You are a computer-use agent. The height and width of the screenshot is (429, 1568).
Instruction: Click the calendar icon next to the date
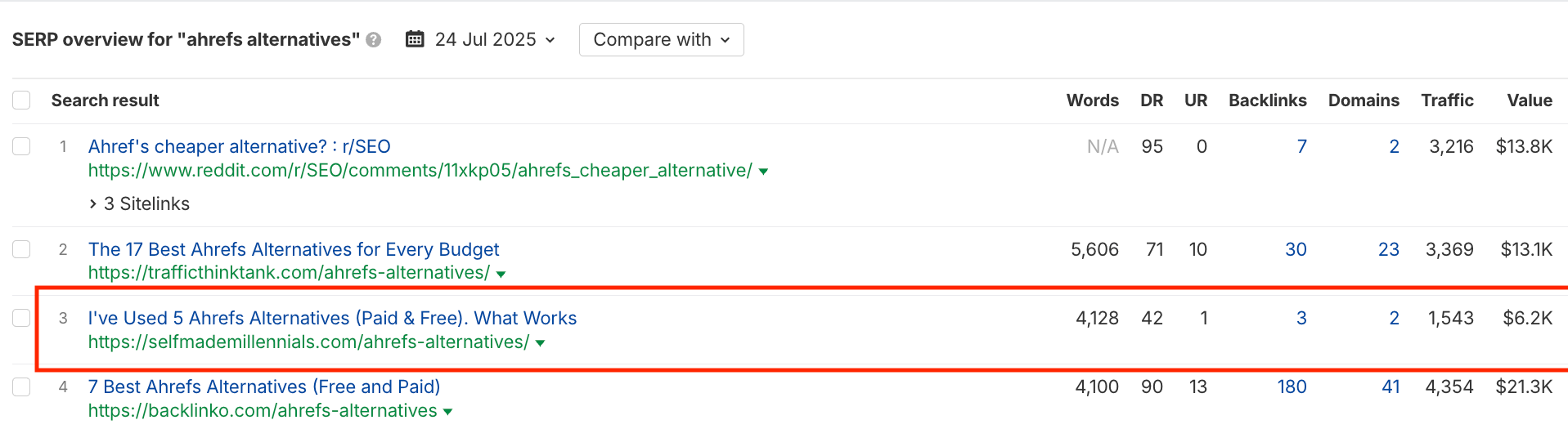point(415,39)
